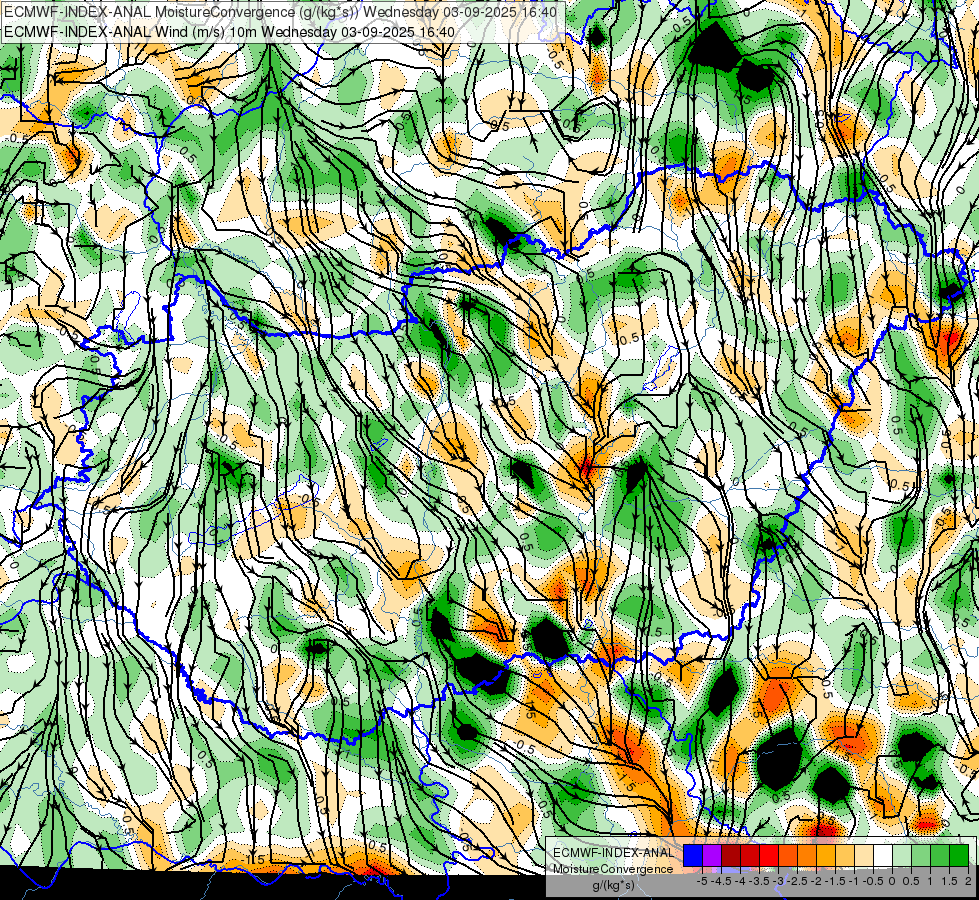Click the blue swatch in the legend

(693, 855)
